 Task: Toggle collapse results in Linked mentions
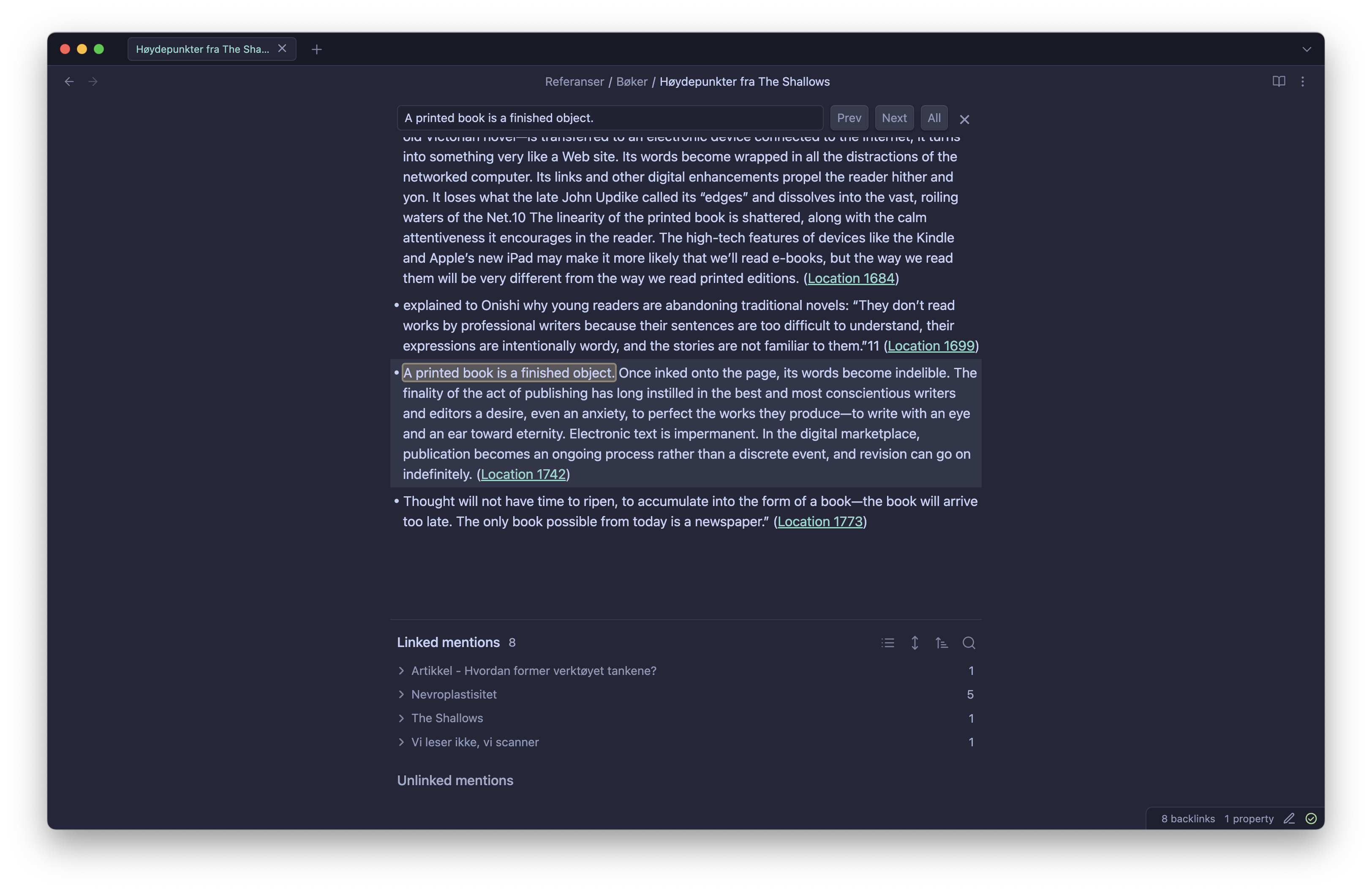[888, 642]
